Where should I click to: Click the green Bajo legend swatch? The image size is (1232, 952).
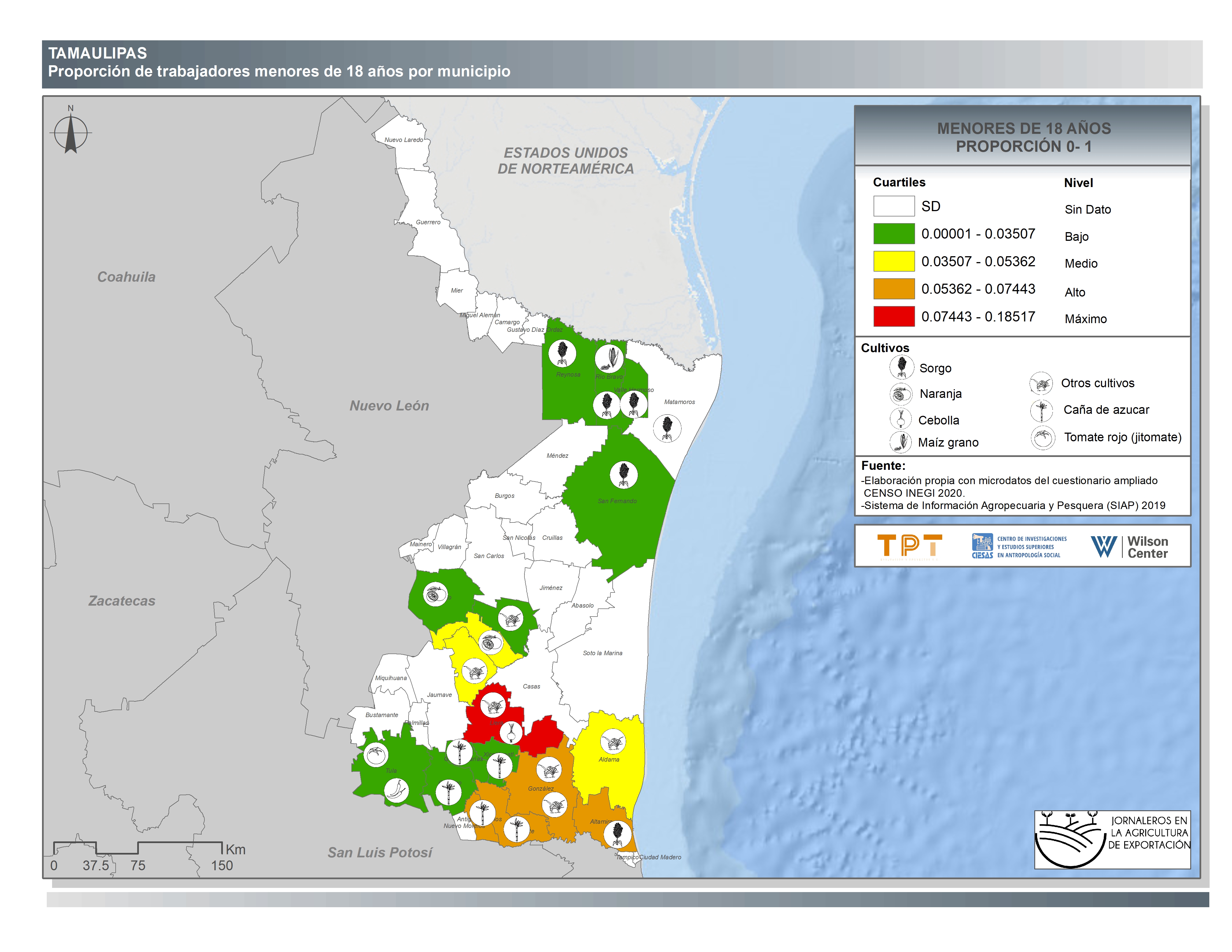(x=893, y=234)
